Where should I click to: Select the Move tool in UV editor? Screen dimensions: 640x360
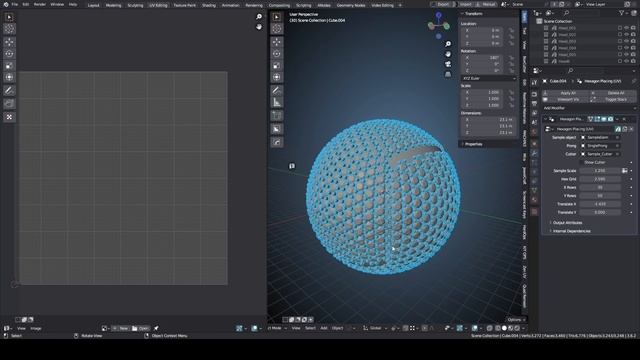pyautogui.click(x=9, y=42)
